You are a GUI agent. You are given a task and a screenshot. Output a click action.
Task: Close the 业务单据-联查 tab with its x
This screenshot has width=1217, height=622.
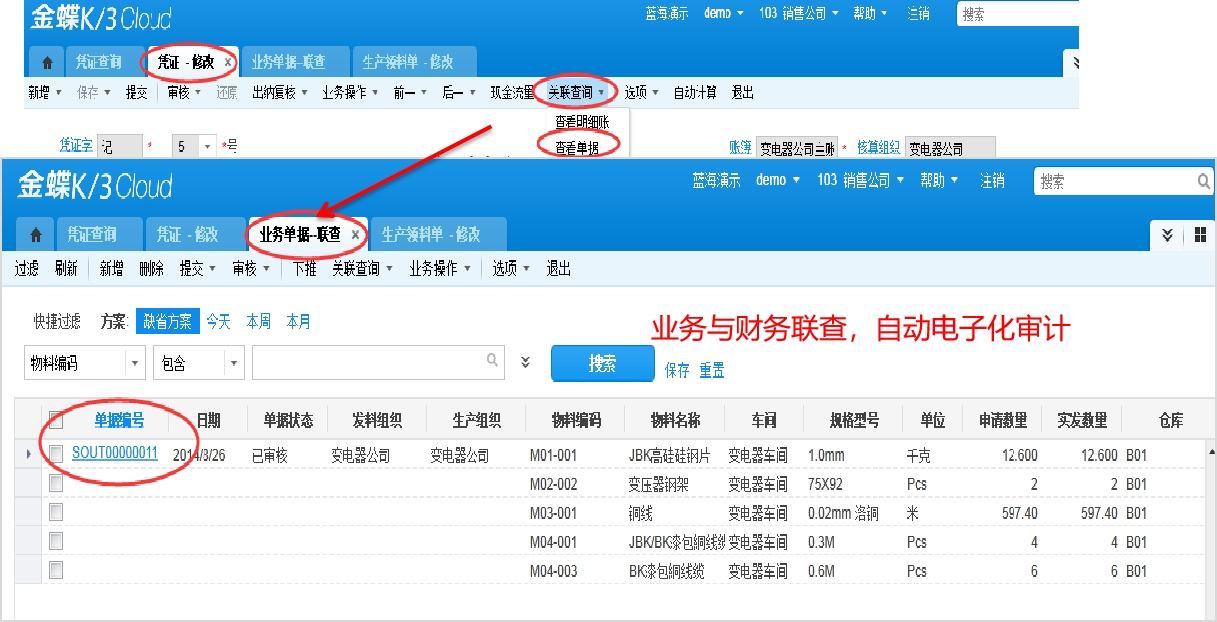pyautogui.click(x=355, y=236)
